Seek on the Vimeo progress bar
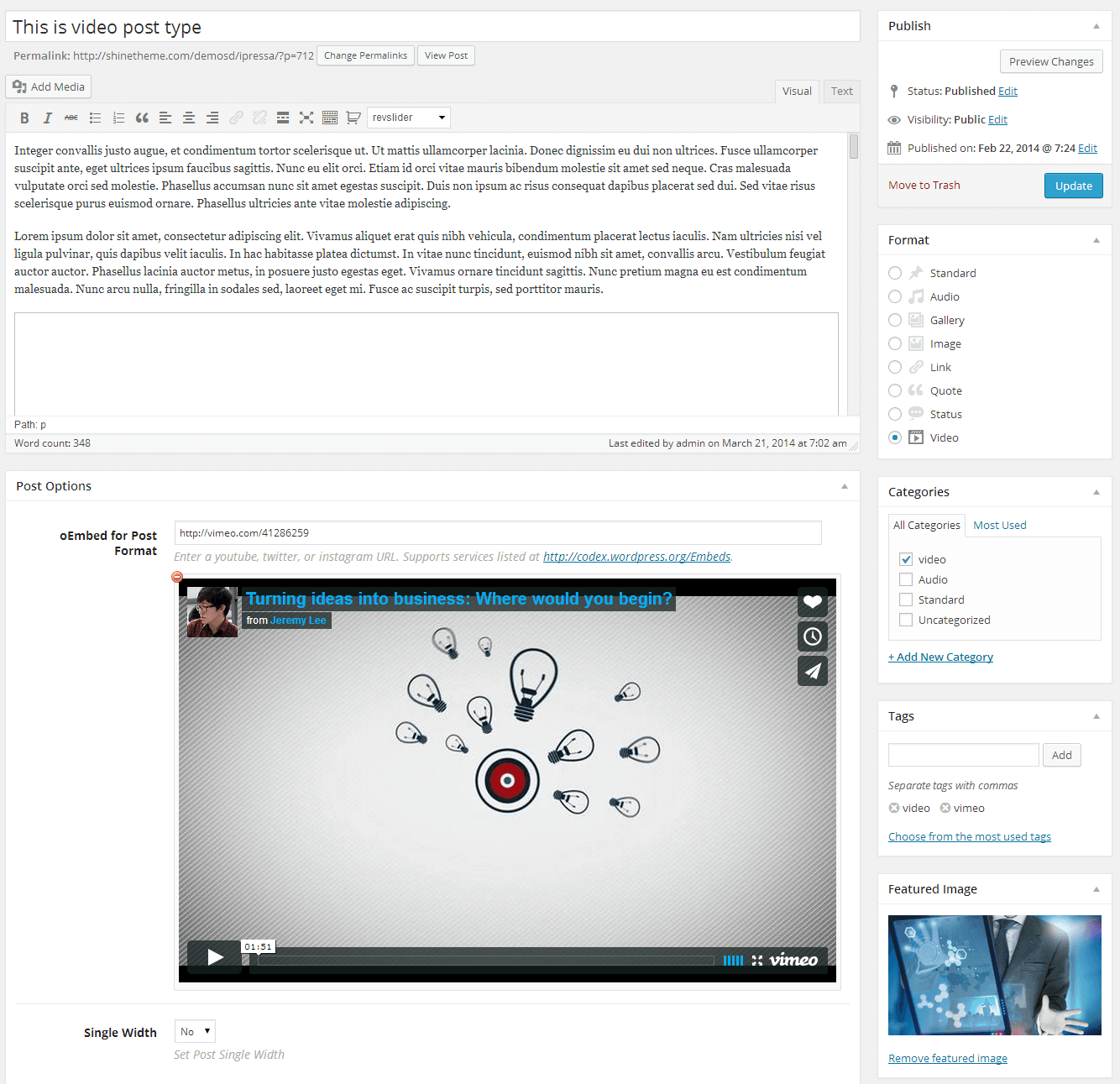 tap(486, 961)
